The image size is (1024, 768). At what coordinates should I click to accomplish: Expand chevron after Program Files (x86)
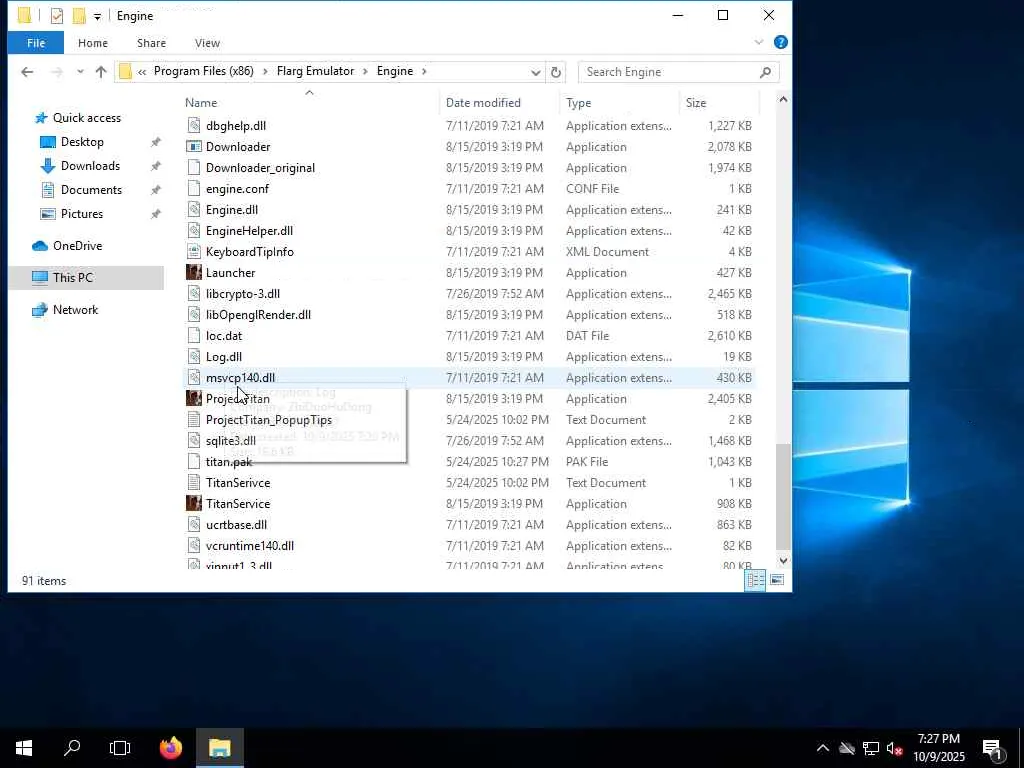click(x=265, y=71)
